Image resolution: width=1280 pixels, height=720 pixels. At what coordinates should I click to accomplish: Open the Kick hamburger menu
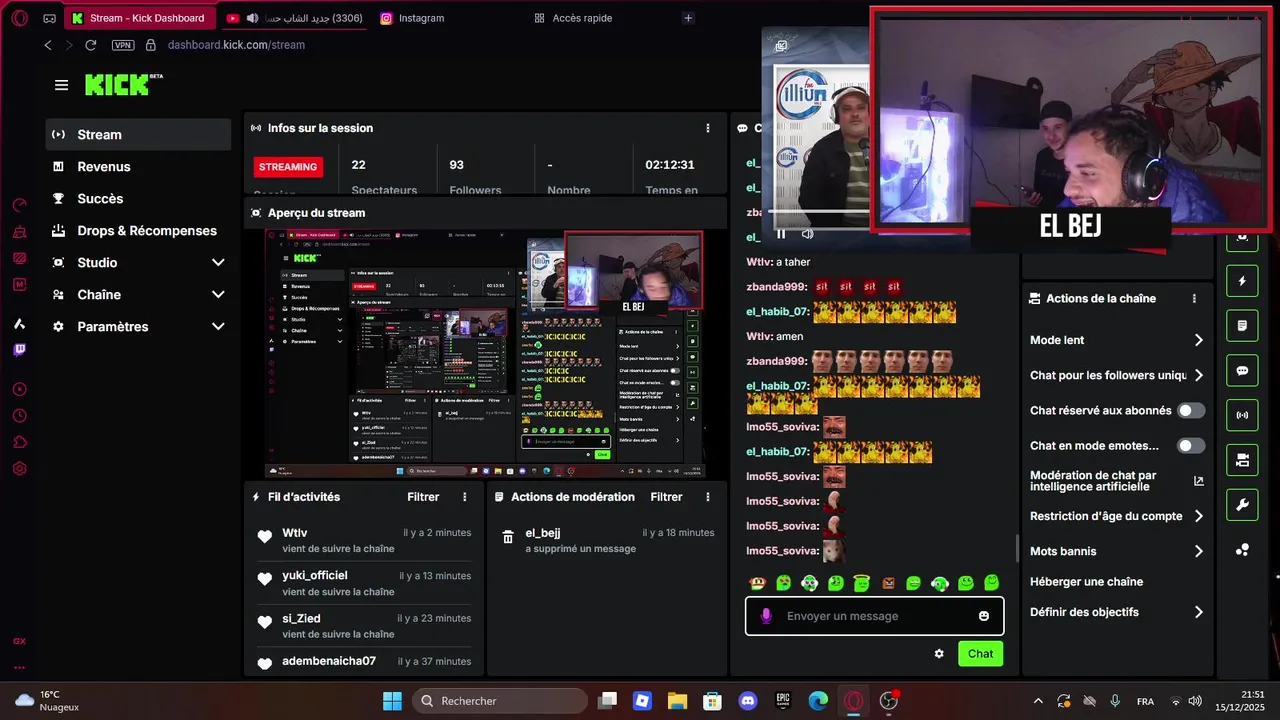click(x=62, y=85)
